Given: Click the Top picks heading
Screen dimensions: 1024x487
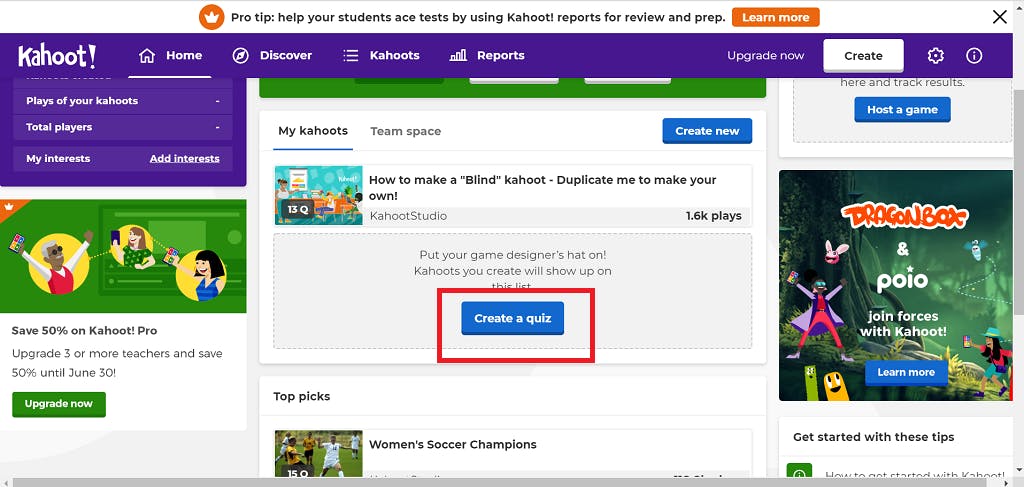Looking at the screenshot, I should [302, 396].
